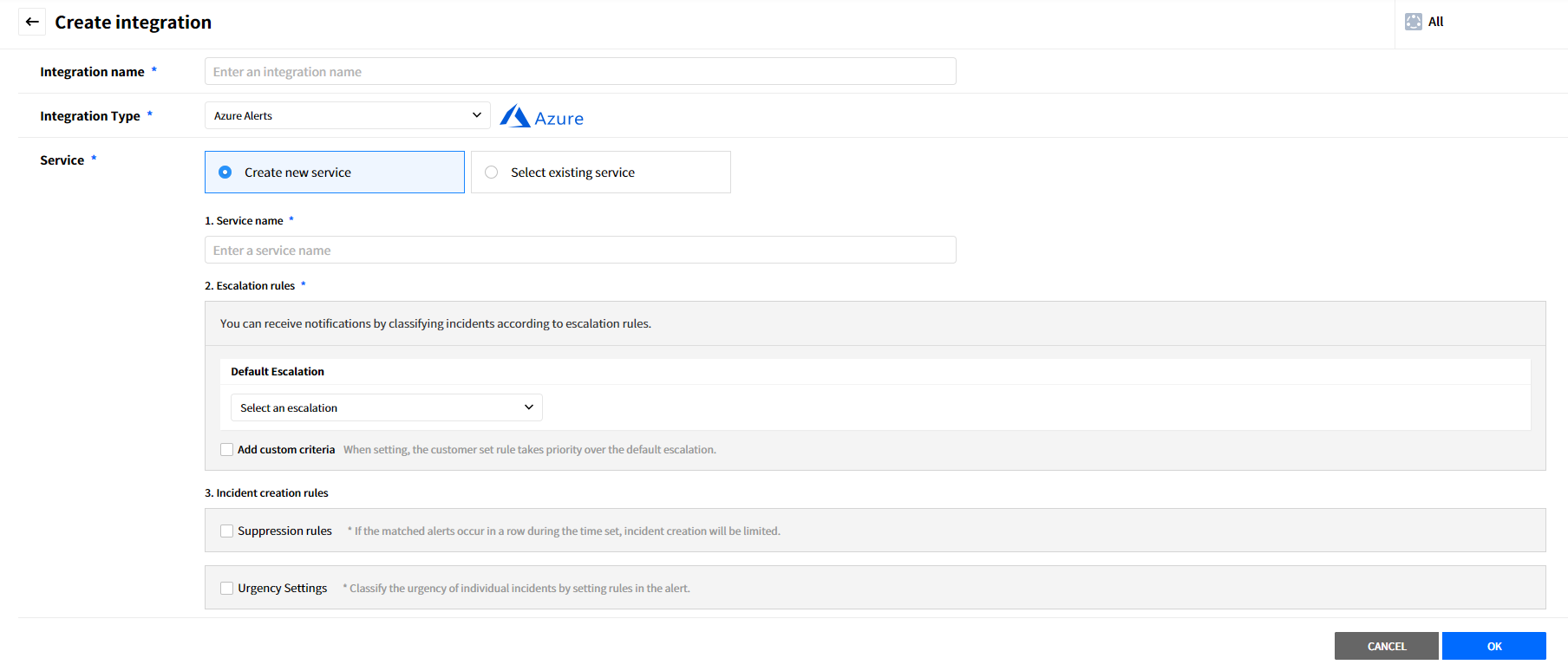Click the Suppression rules label text
Screen dimensions: 1568x671
[284, 531]
